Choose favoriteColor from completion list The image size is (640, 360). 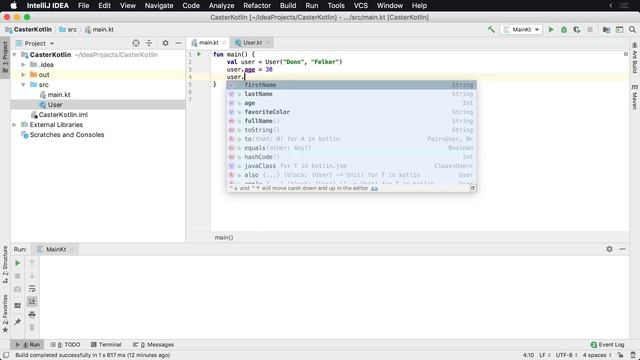[351, 112]
